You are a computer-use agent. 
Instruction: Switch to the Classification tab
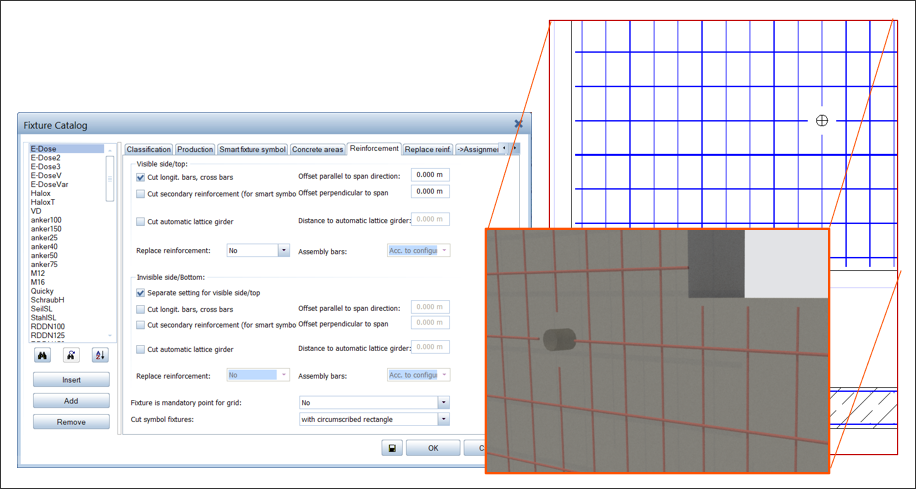pyautogui.click(x=149, y=150)
